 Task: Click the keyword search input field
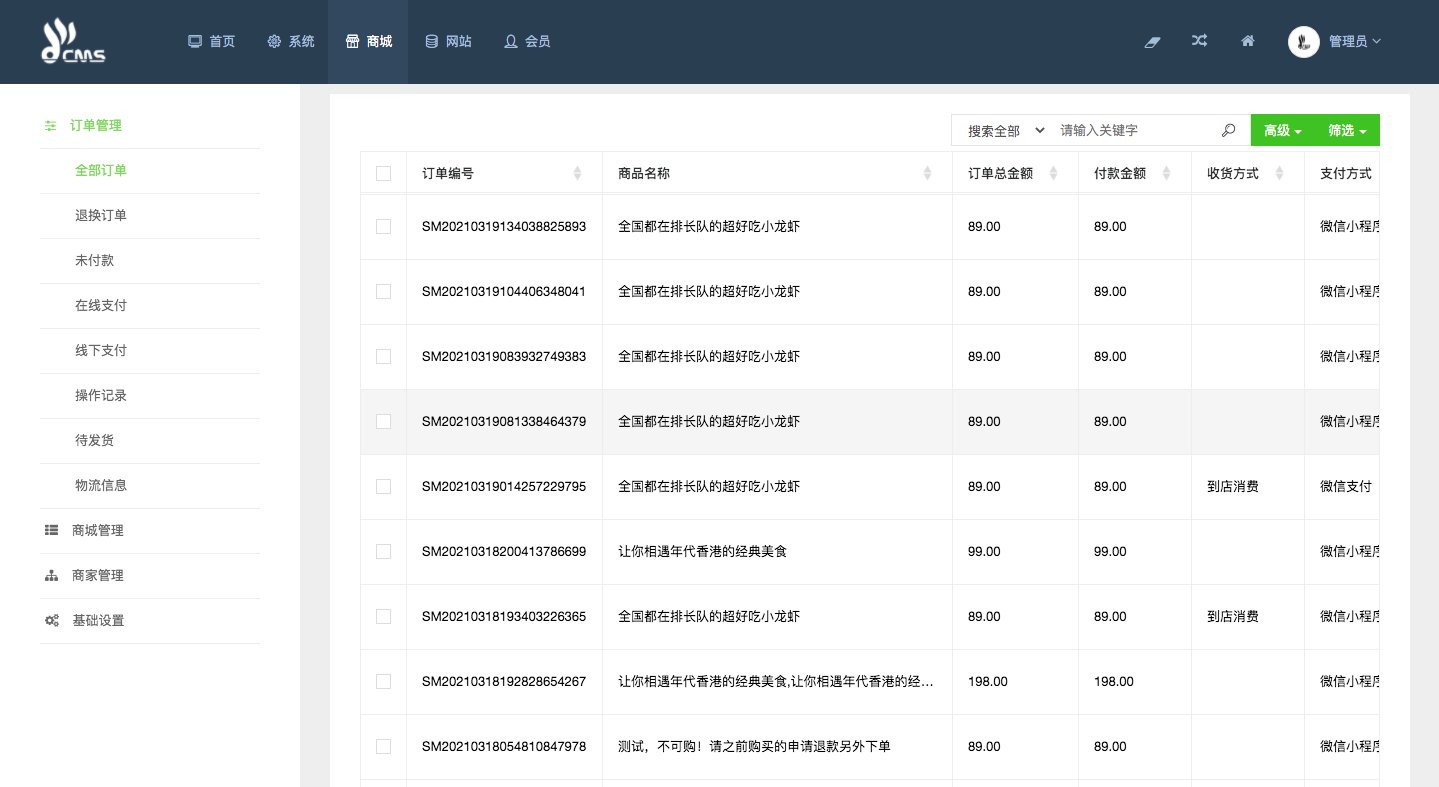1133,131
